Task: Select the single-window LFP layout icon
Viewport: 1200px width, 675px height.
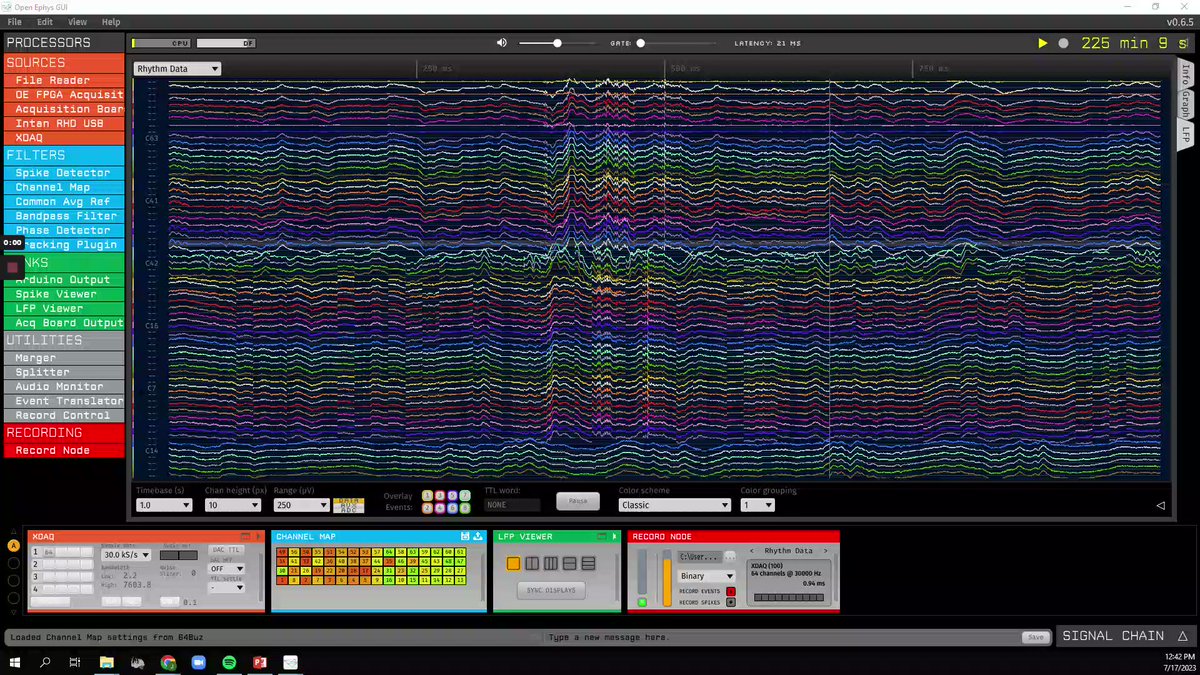Action: coord(514,564)
